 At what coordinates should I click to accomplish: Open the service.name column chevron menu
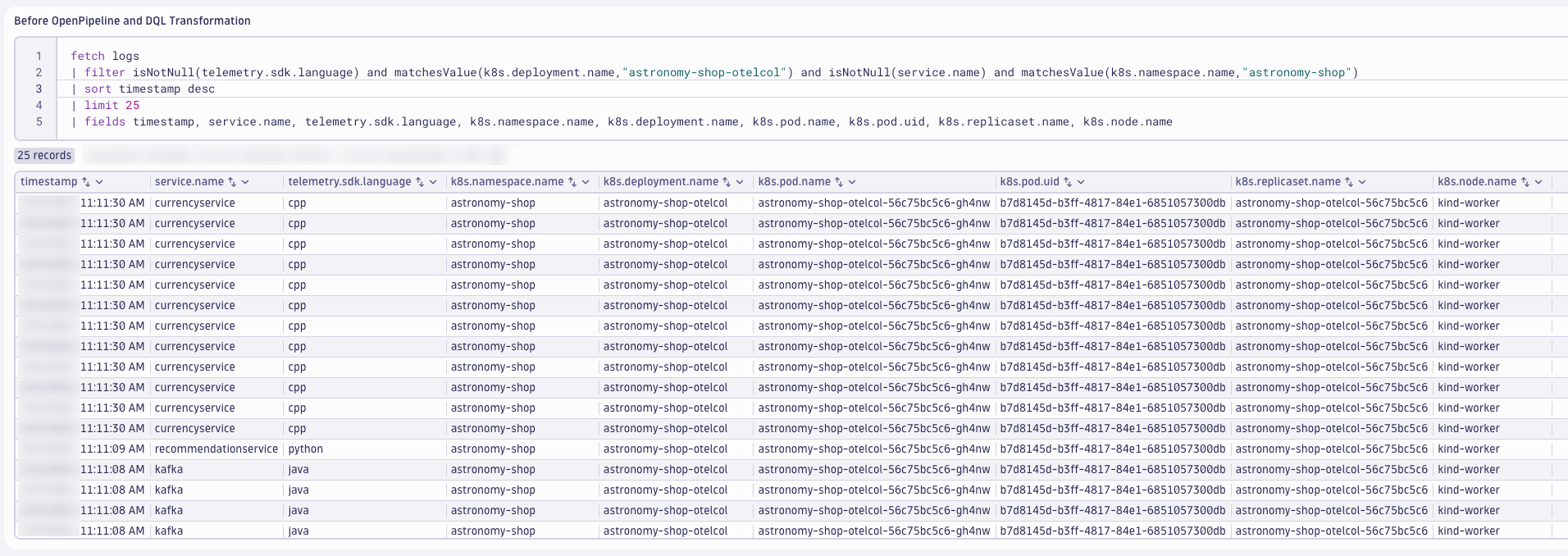245,182
